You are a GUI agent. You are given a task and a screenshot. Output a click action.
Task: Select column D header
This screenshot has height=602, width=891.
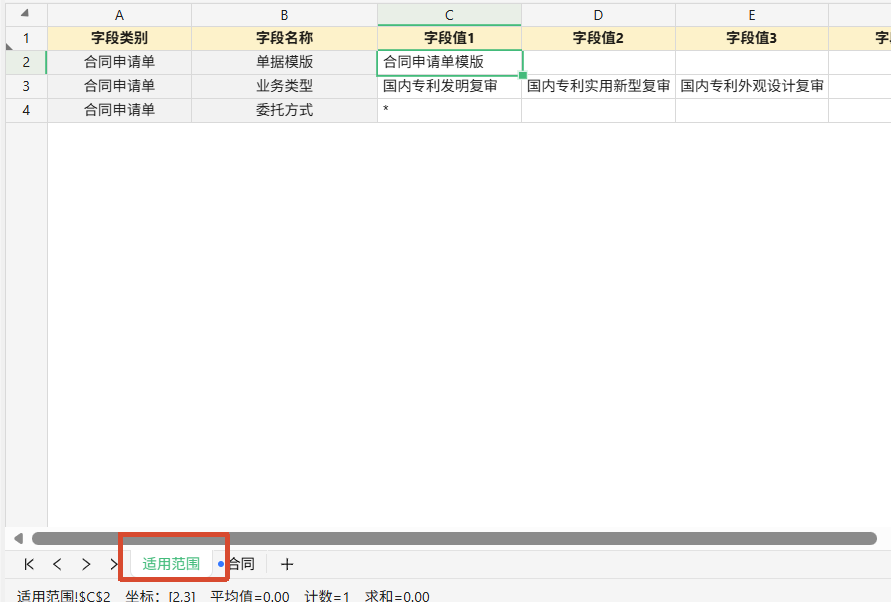tap(598, 15)
